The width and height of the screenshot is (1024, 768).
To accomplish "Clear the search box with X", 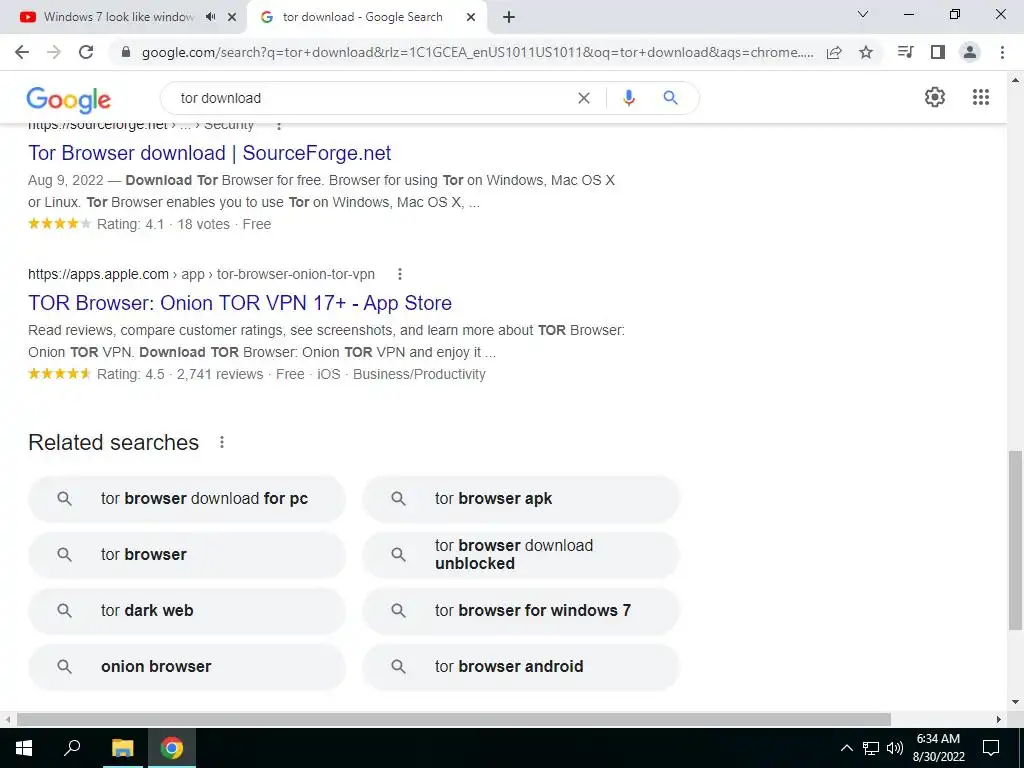I will 584,98.
